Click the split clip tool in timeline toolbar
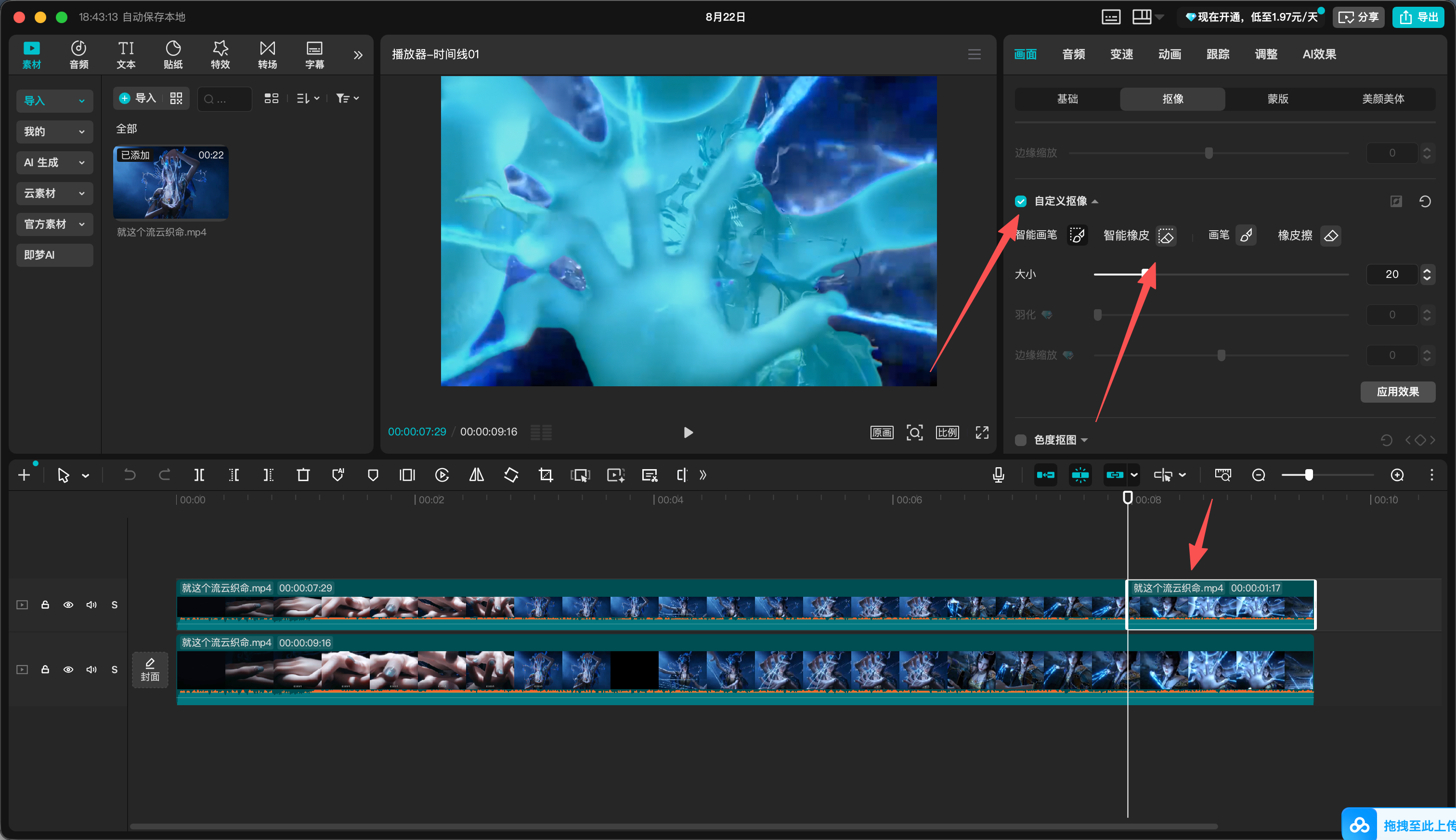Screen dimensions: 1456x840 [199, 475]
